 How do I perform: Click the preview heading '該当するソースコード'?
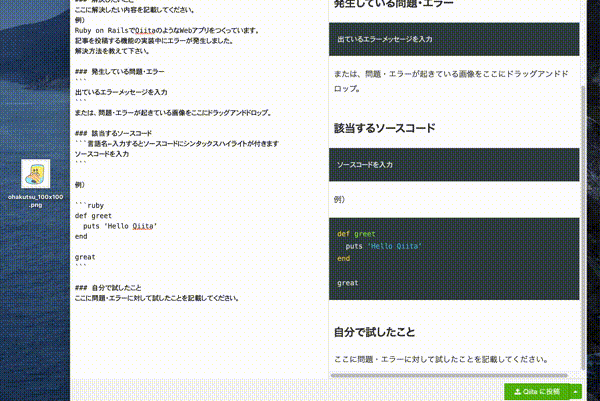point(385,128)
